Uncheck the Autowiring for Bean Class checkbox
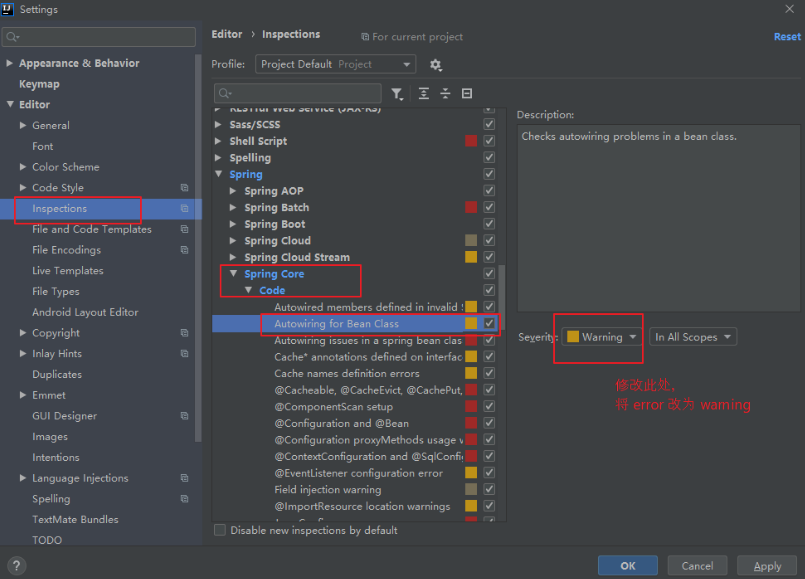Screen dimensions: 805x579 (x=489, y=323)
